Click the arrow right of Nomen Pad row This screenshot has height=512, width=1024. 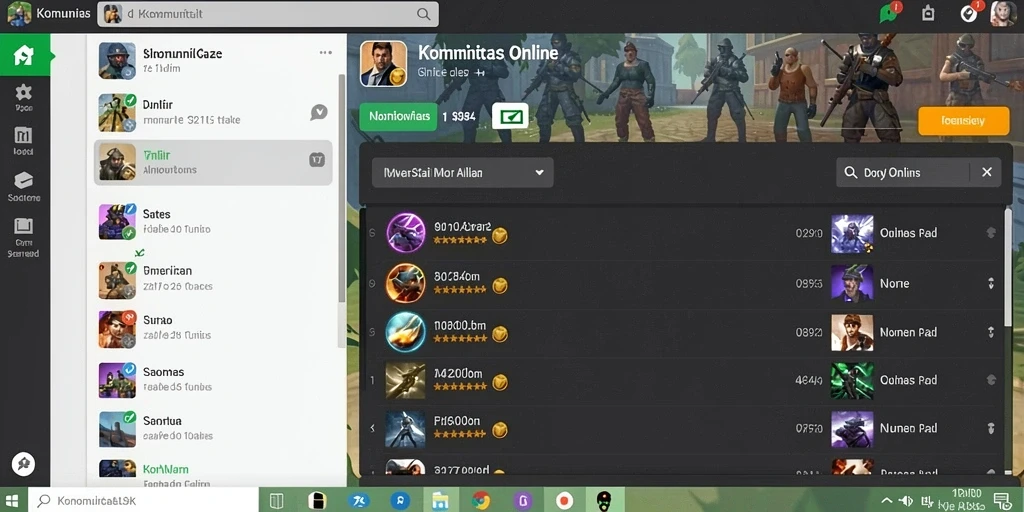tap(991, 332)
